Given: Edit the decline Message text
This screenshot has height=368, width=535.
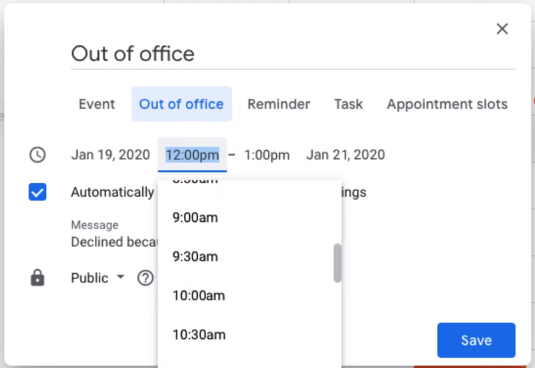Looking at the screenshot, I should [114, 242].
